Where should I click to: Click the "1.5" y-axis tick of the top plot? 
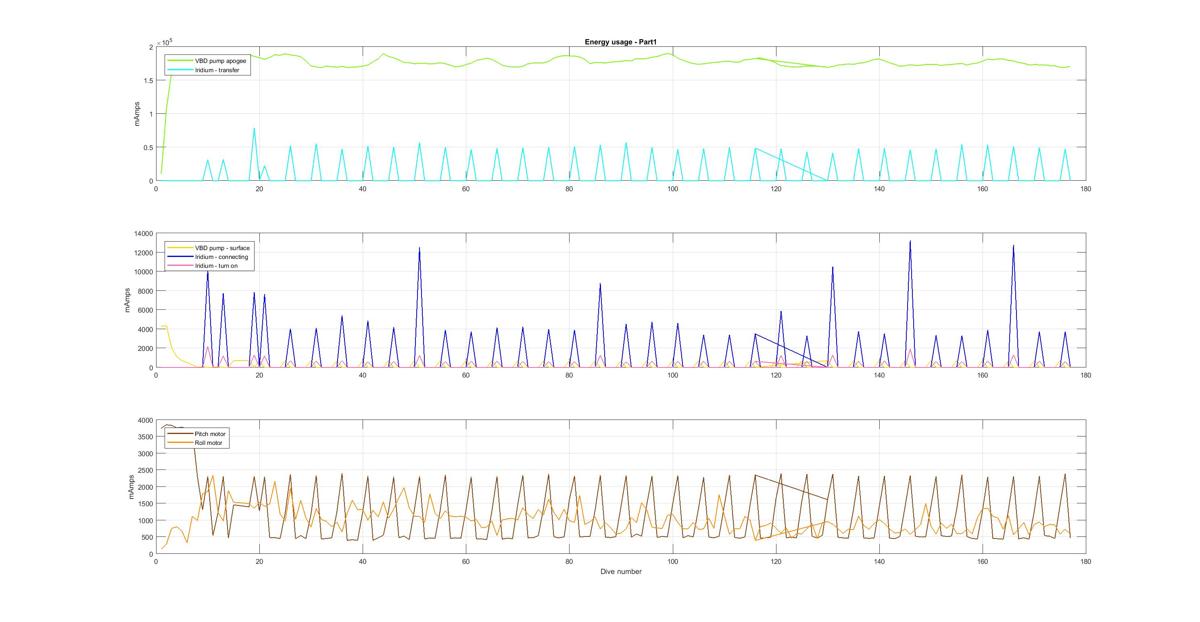[x=148, y=81]
